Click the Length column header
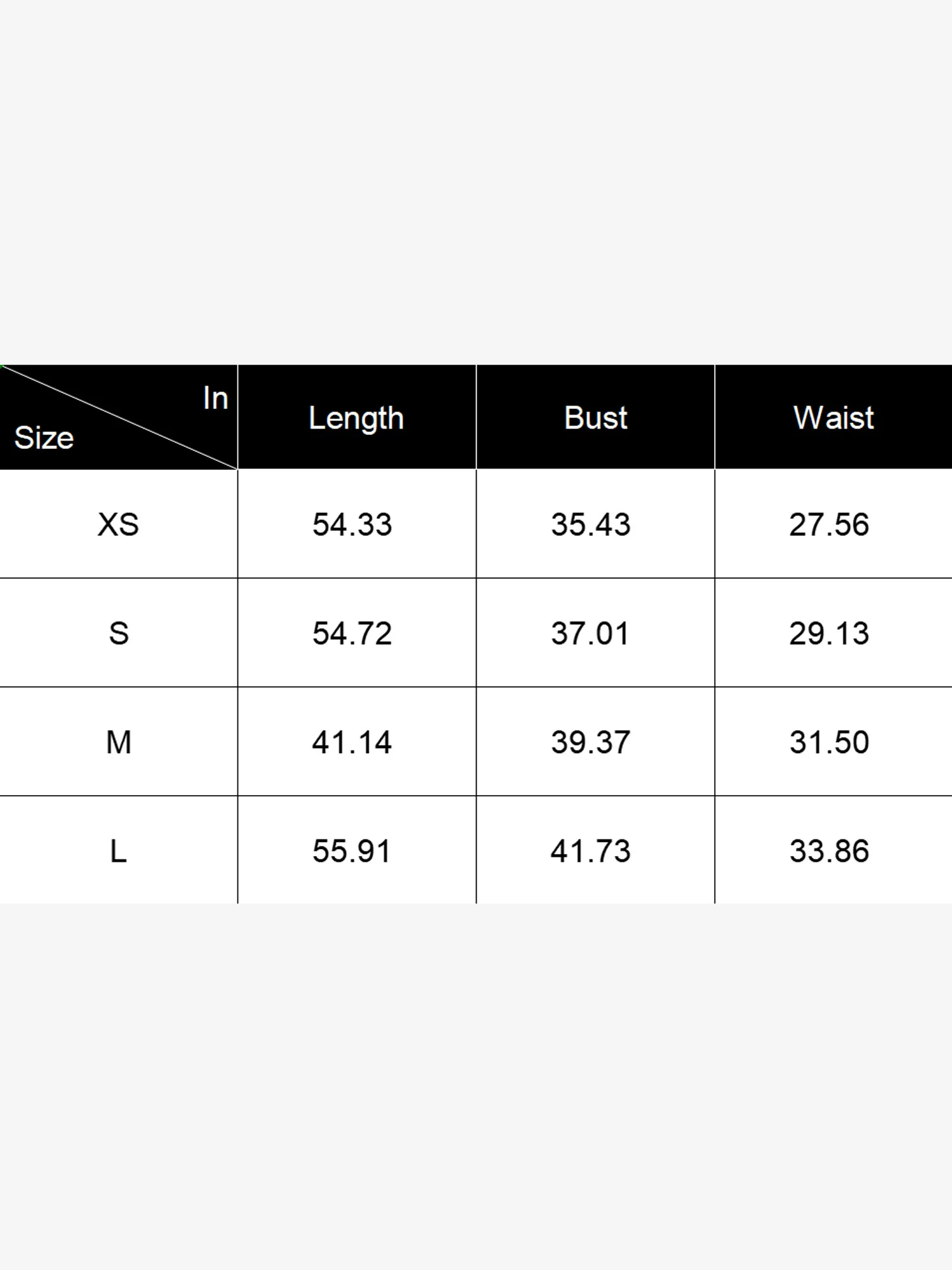The image size is (952, 1270). (356, 418)
